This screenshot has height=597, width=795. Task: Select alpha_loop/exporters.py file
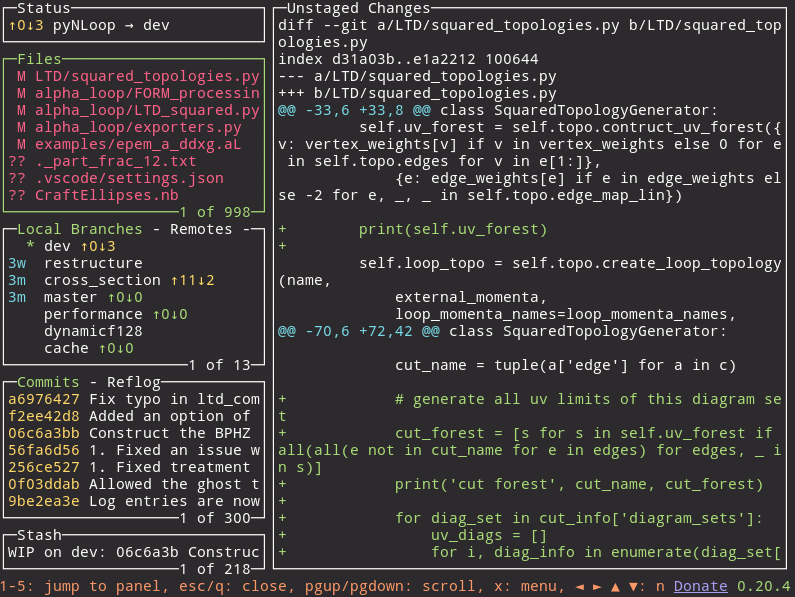click(134, 127)
